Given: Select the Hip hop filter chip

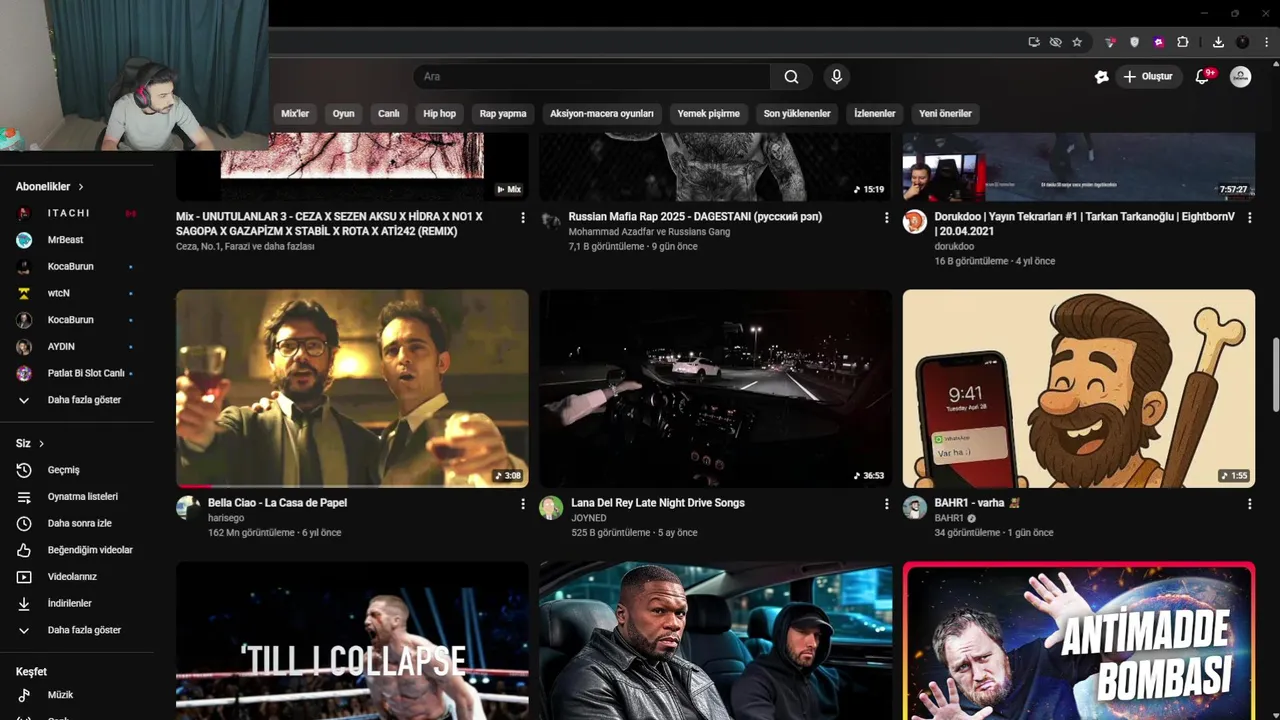Looking at the screenshot, I should [439, 114].
